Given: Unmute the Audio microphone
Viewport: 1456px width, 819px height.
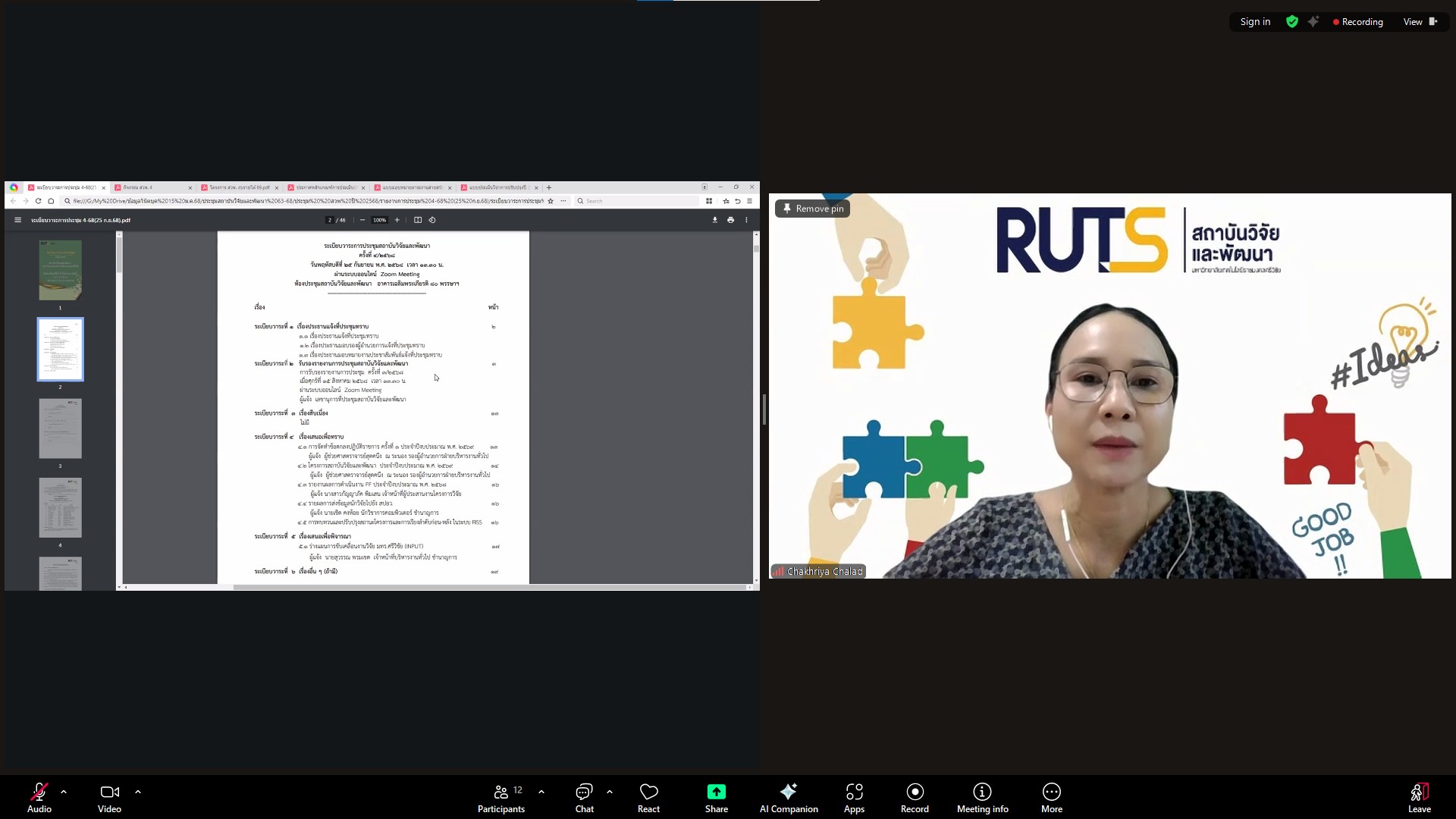Looking at the screenshot, I should pos(39,798).
